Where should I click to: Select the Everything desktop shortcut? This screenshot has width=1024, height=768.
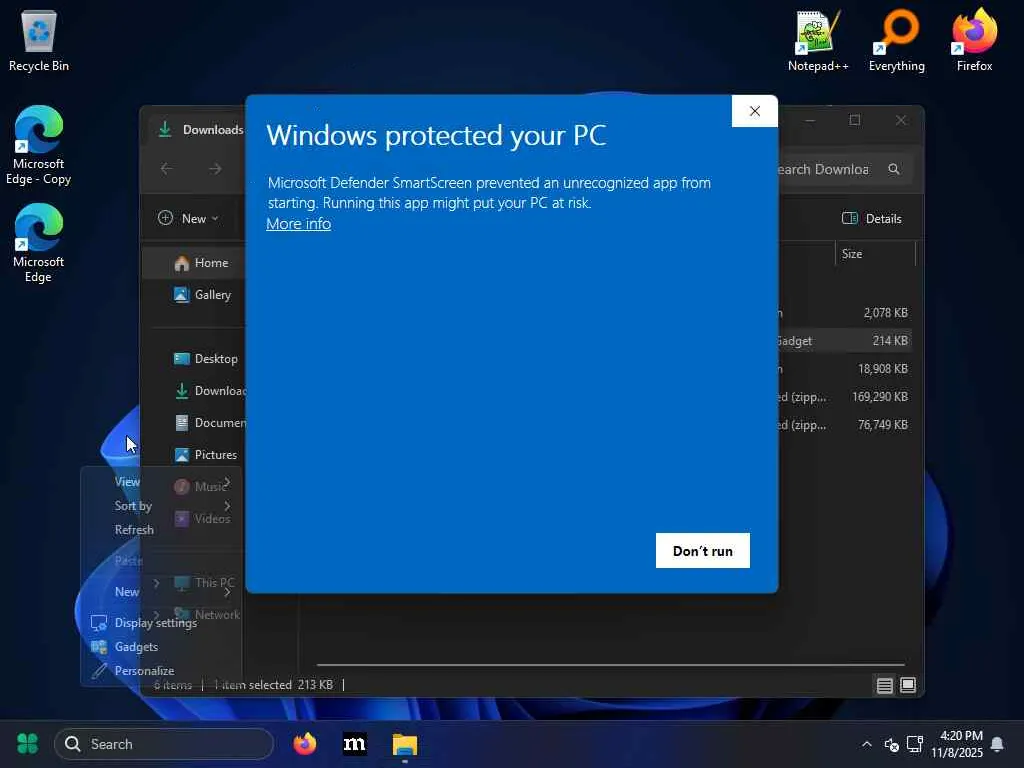point(897,40)
